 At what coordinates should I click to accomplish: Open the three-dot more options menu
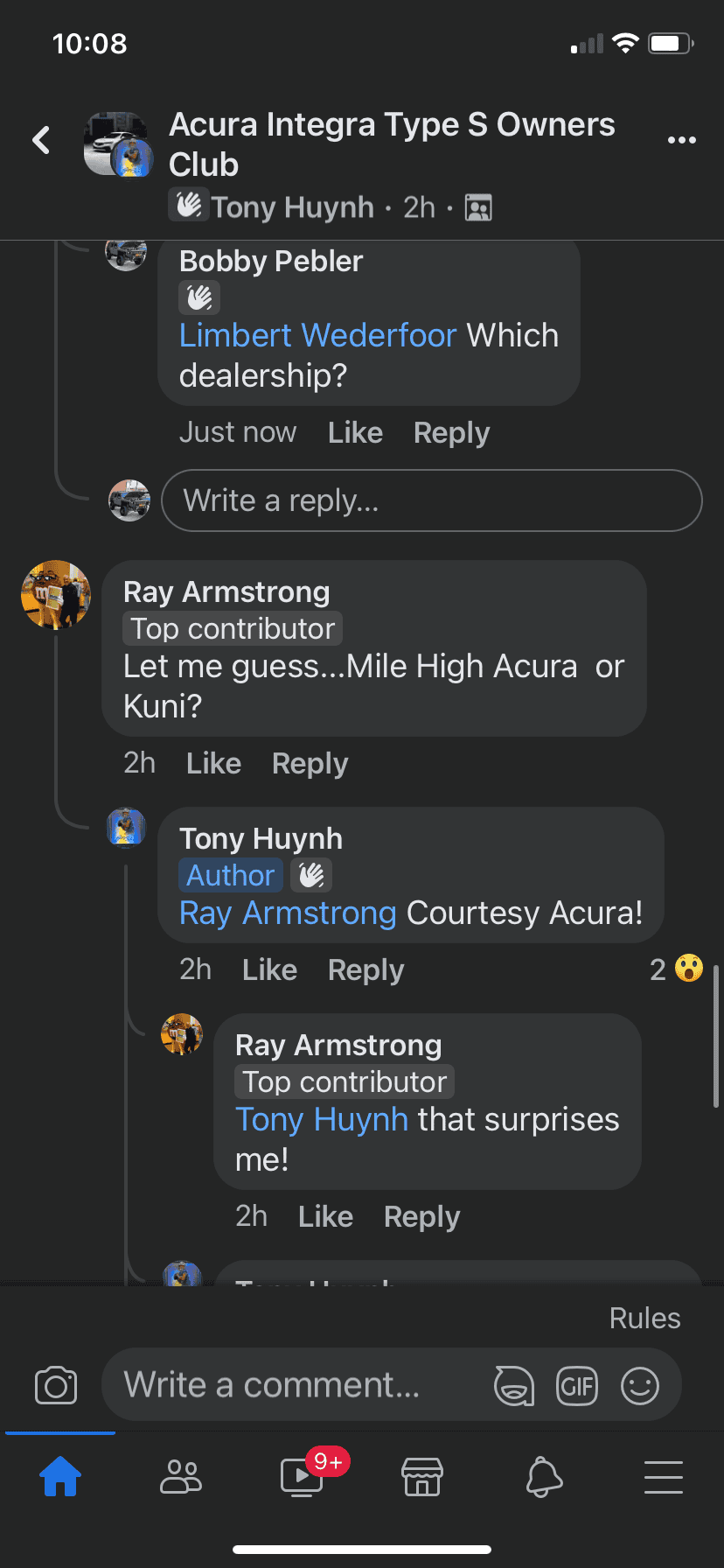click(681, 140)
